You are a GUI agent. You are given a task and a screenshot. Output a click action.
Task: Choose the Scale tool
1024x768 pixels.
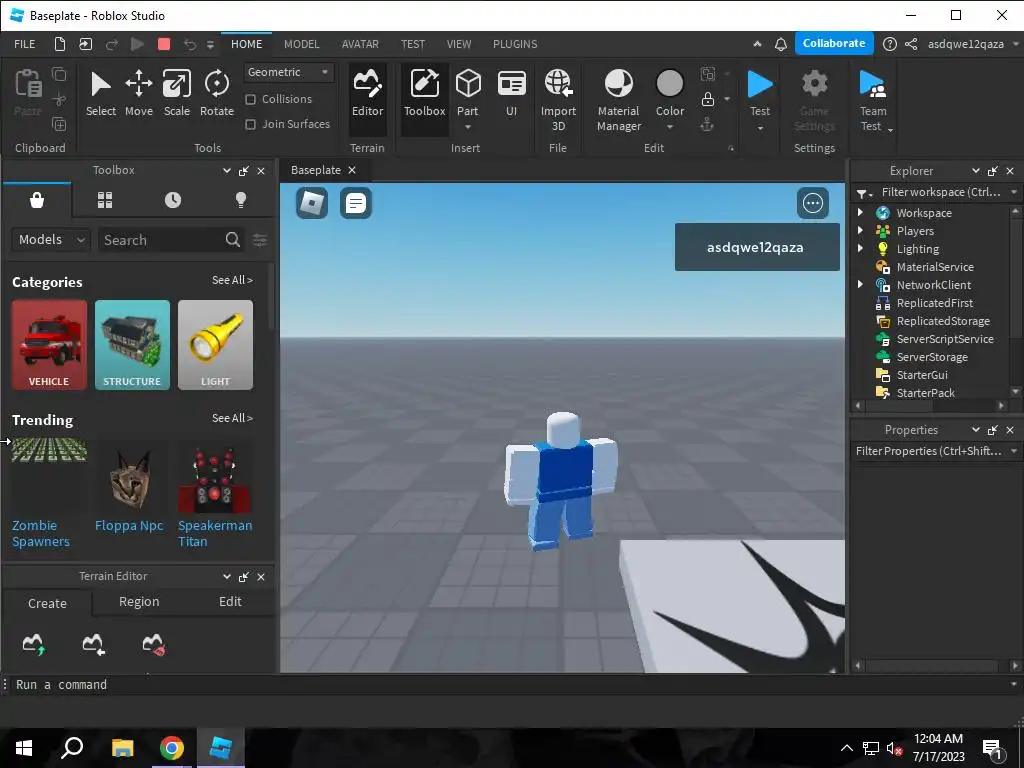pyautogui.click(x=177, y=94)
